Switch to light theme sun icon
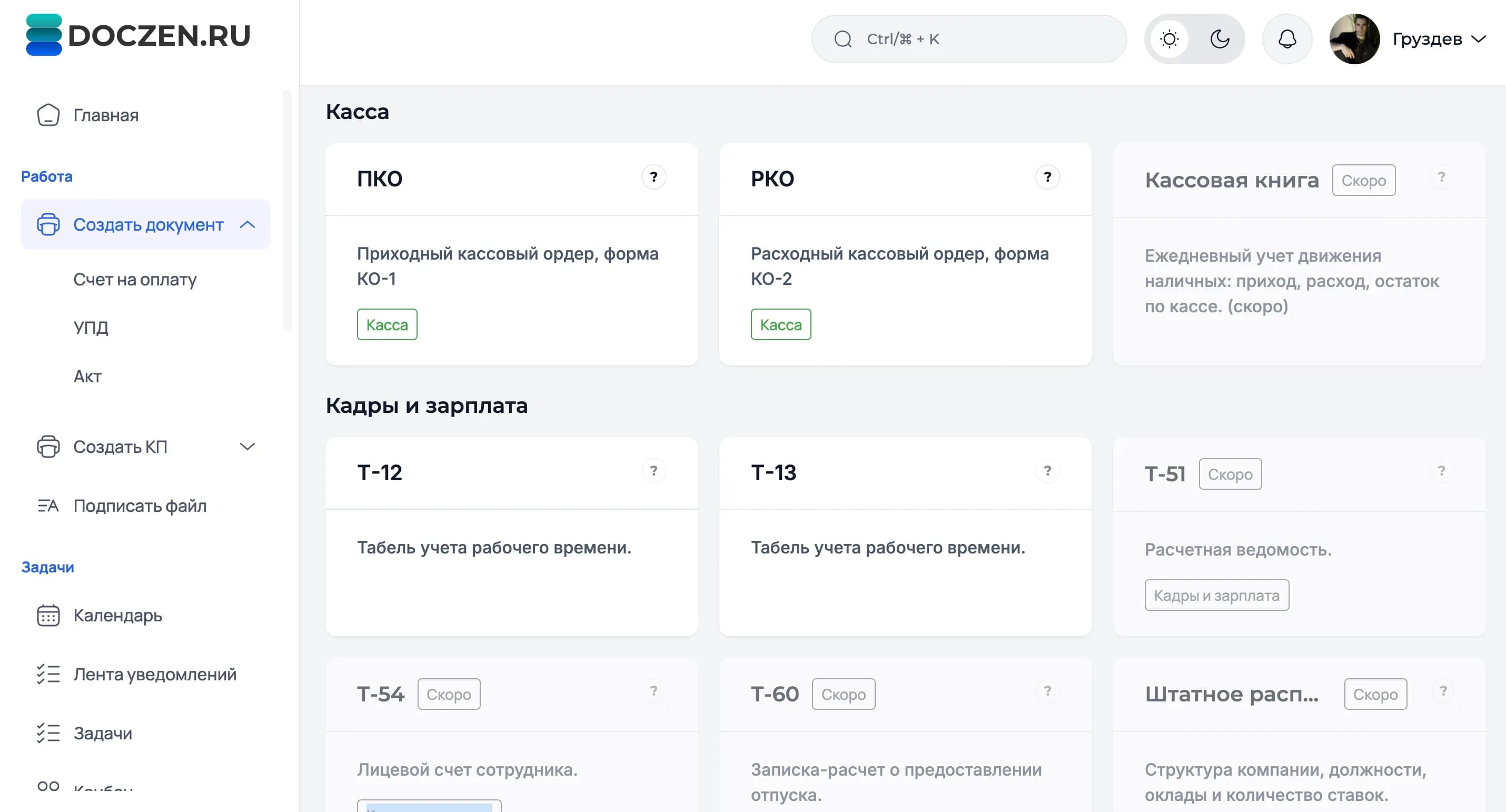The height and width of the screenshot is (812, 1506). point(1169,39)
